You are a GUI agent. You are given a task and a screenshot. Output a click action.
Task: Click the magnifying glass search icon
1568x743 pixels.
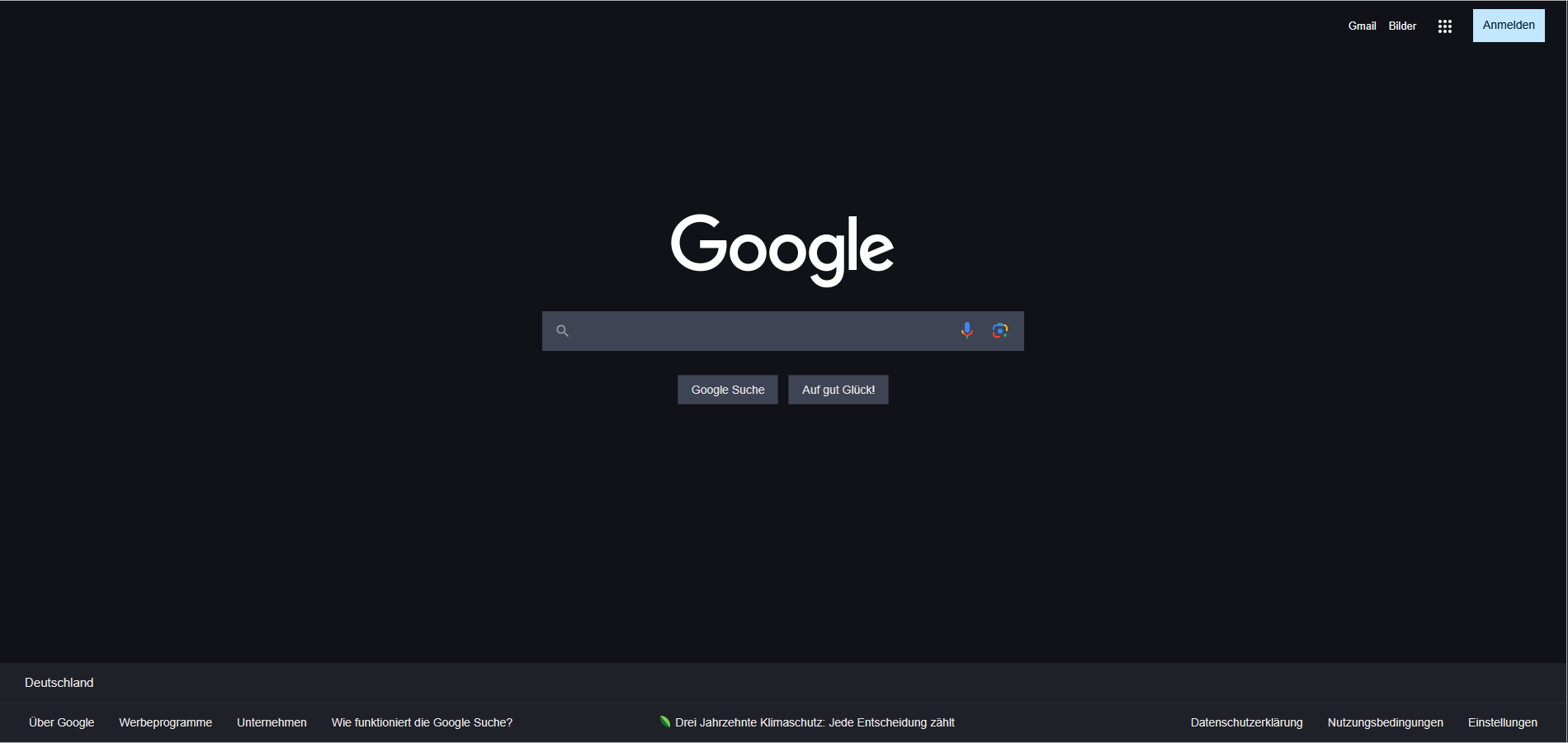tap(562, 331)
